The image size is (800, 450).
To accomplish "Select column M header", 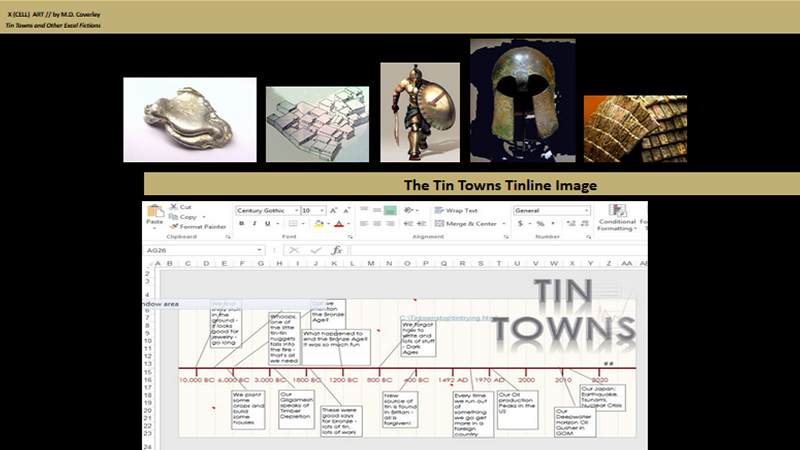I will pos(371,263).
